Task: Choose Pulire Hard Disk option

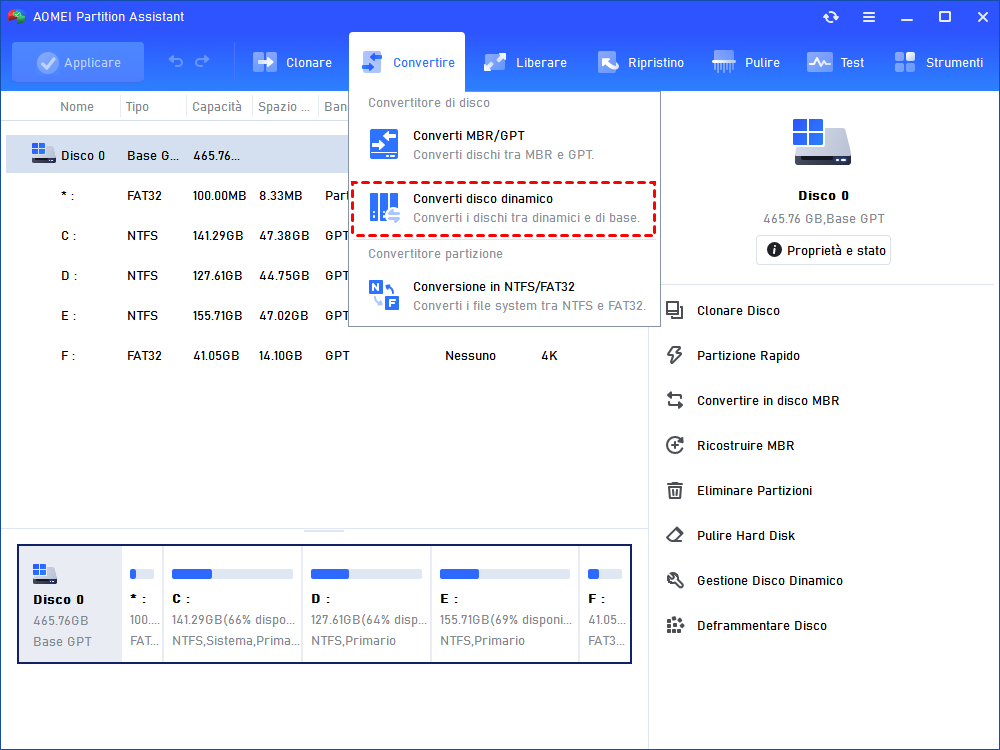Action: [746, 535]
